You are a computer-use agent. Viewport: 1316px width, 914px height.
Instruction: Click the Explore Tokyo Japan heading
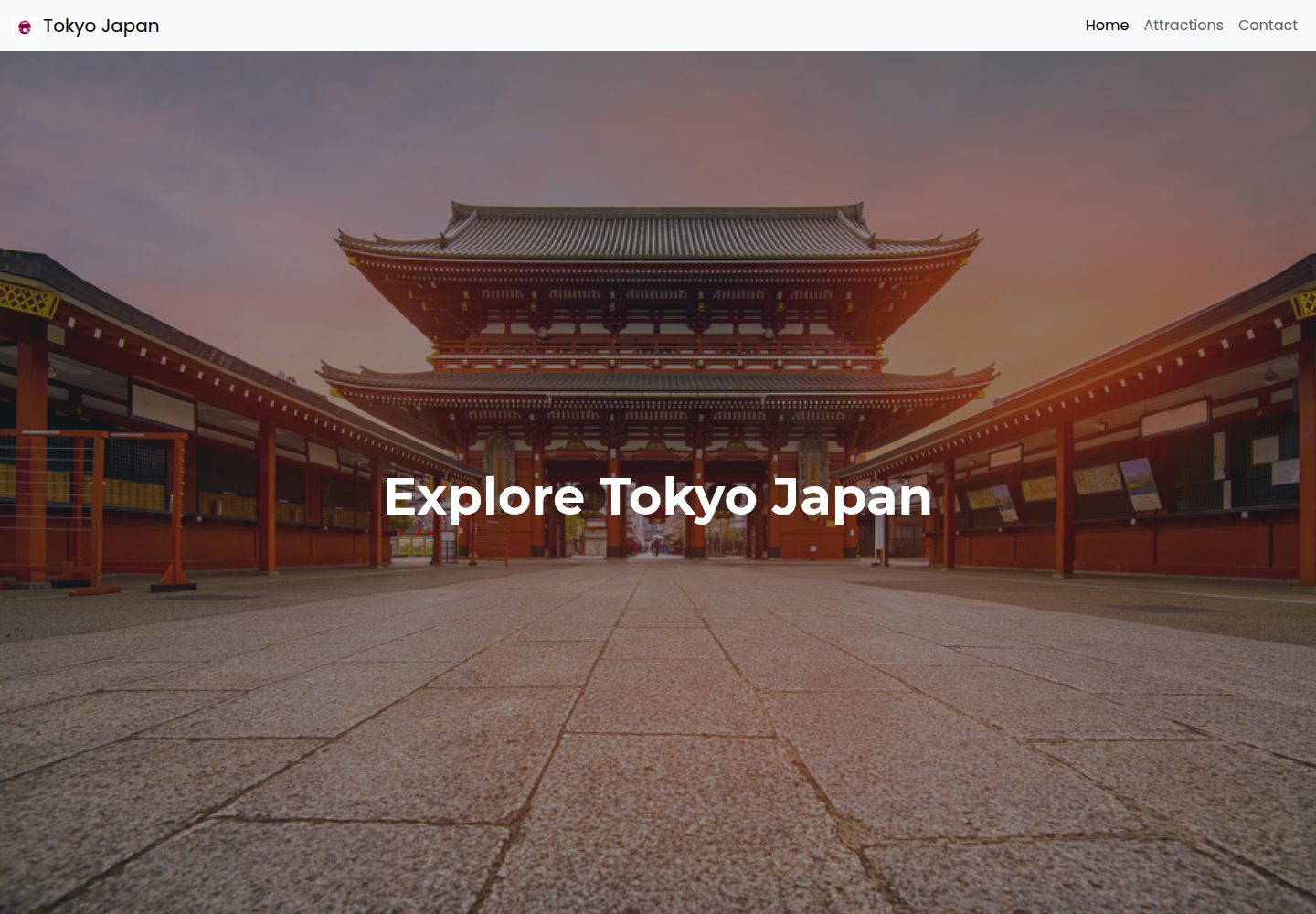pos(658,497)
